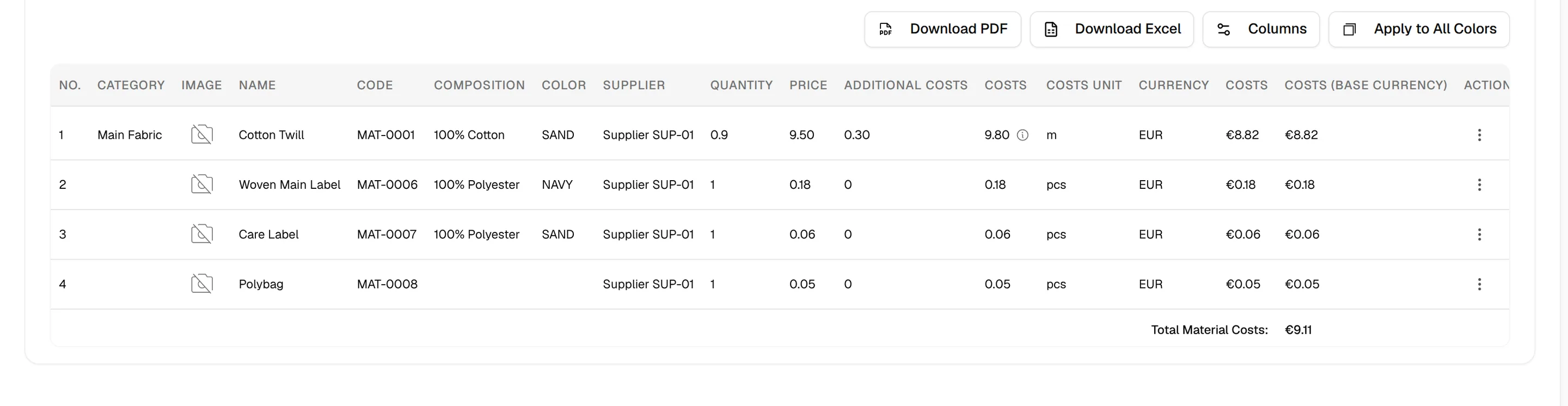This screenshot has width=1568, height=406.
Task: Click the Cotton Twill image placeholder icon
Action: click(x=201, y=134)
